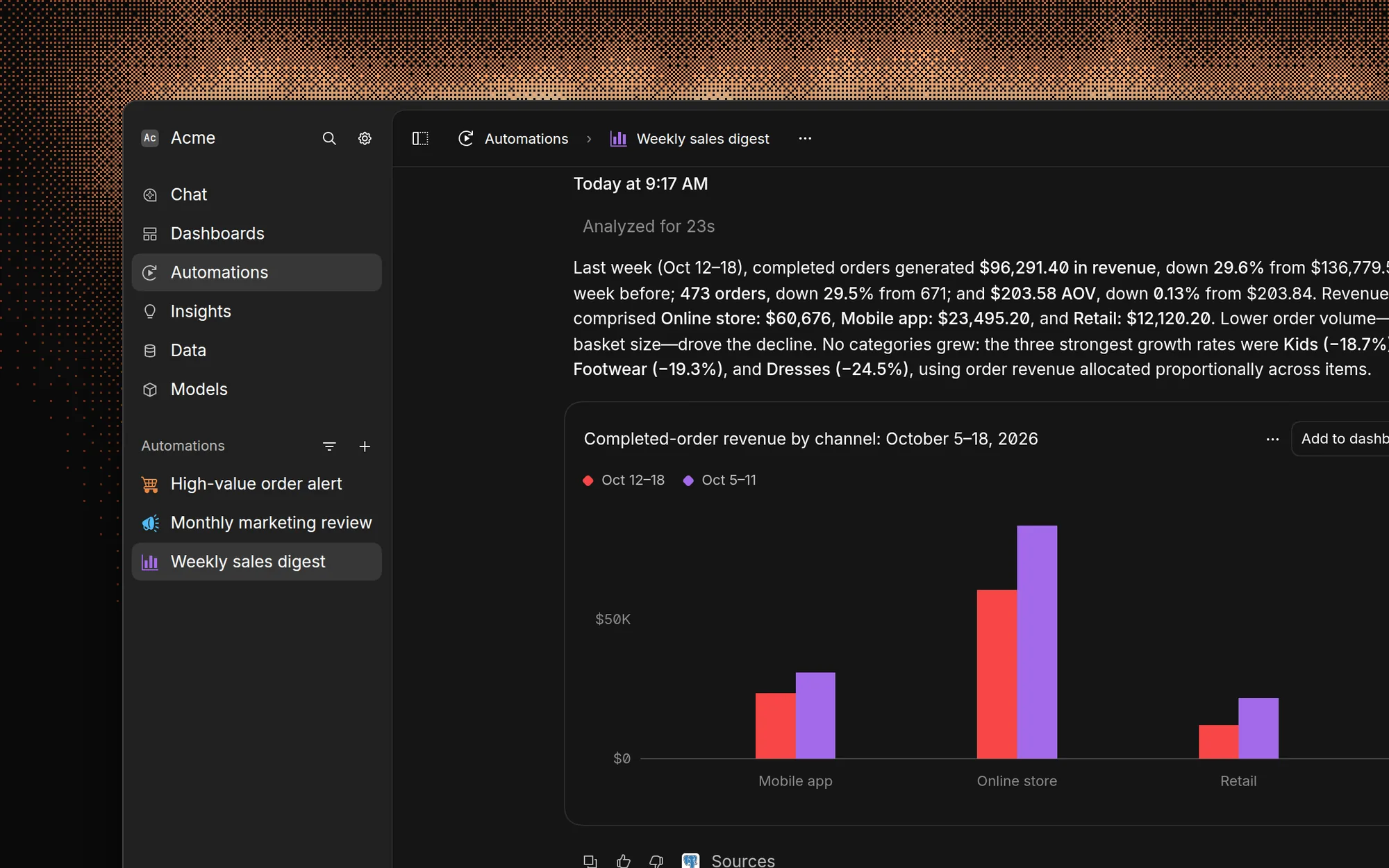Click the search icon beside Acme
The height and width of the screenshot is (868, 1389).
[x=329, y=138]
